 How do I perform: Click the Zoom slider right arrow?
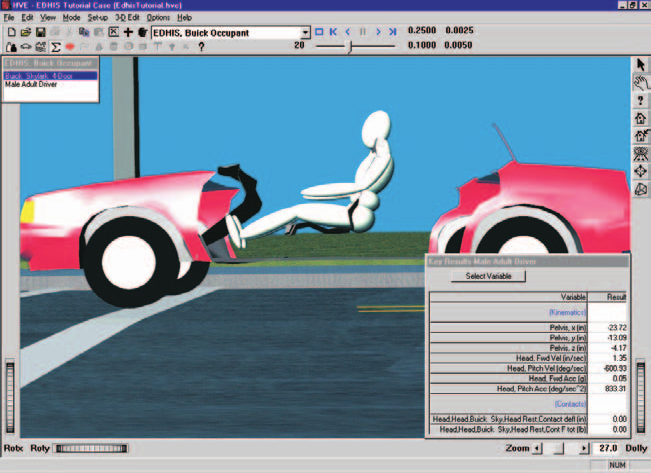click(x=584, y=448)
